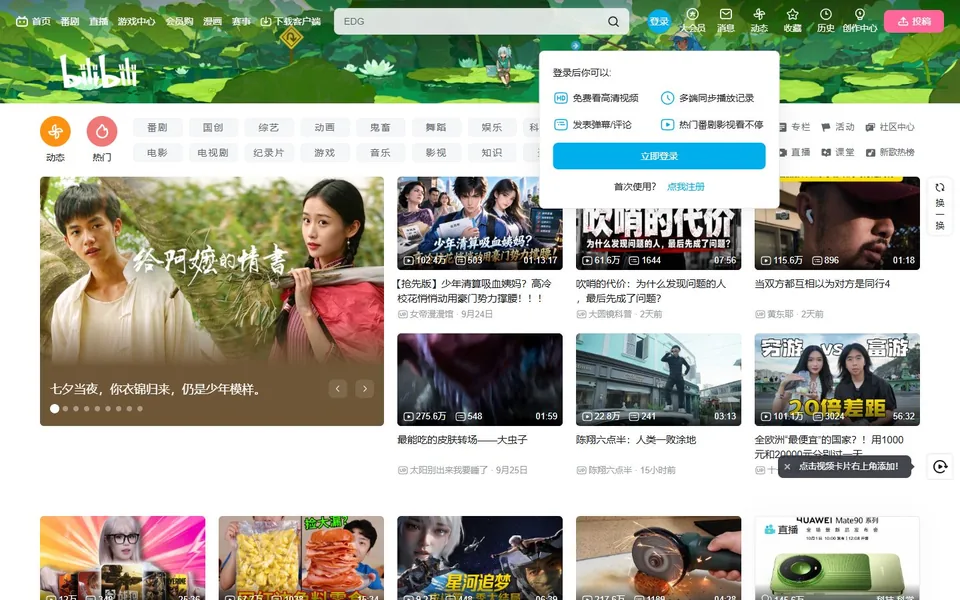Select 音乐 category chip
This screenshot has width=960, height=600.
[x=380, y=152]
